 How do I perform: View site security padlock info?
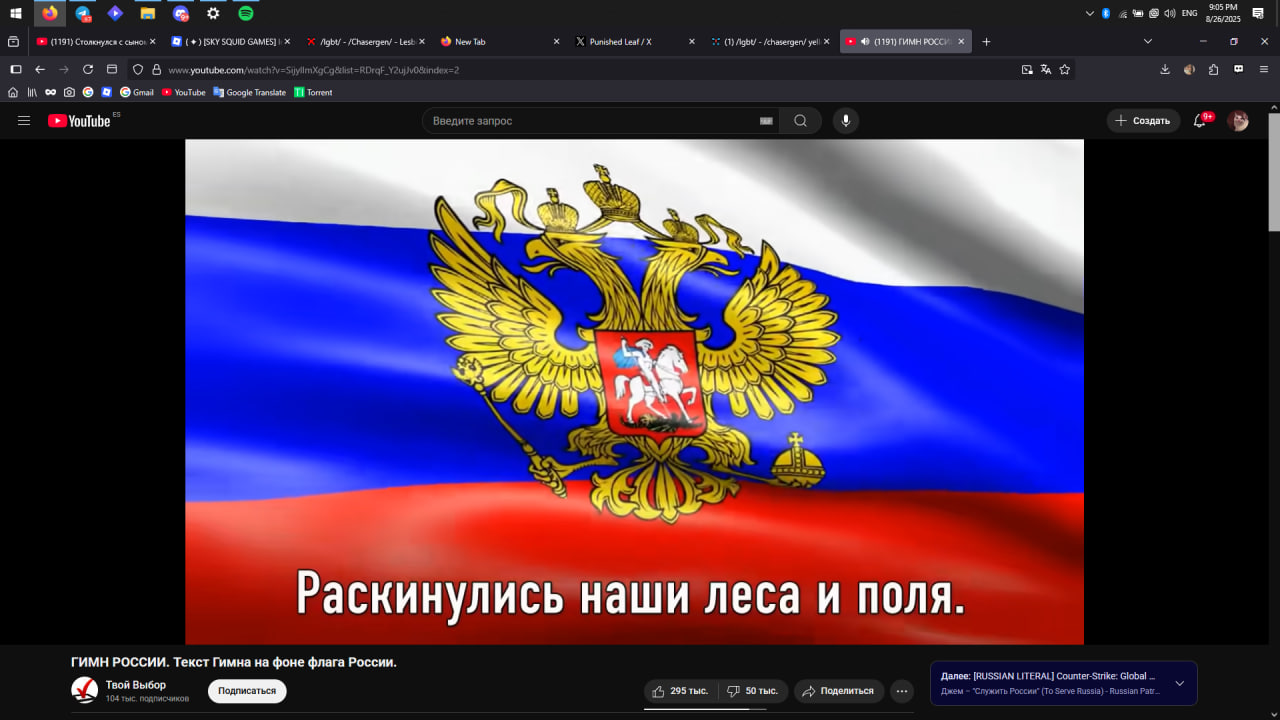(156, 70)
